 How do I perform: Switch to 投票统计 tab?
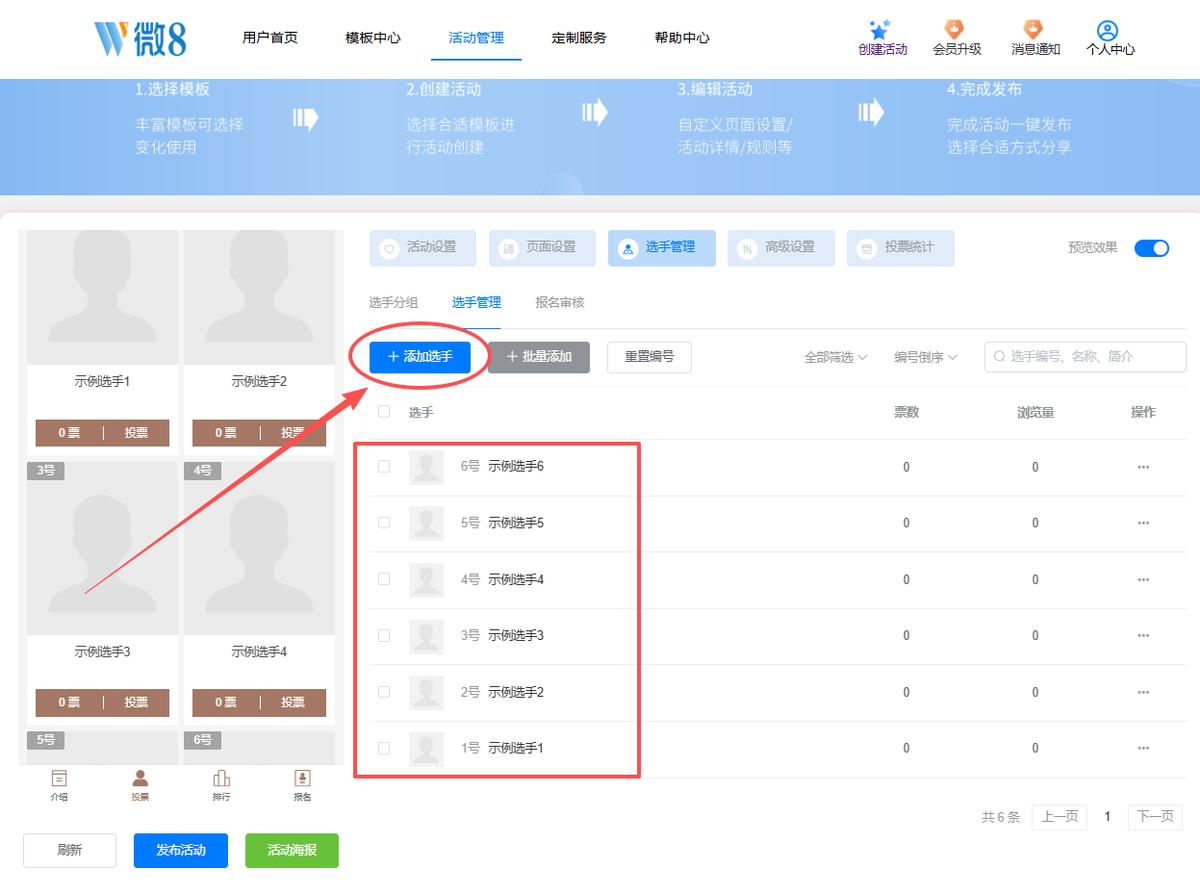(x=901, y=248)
